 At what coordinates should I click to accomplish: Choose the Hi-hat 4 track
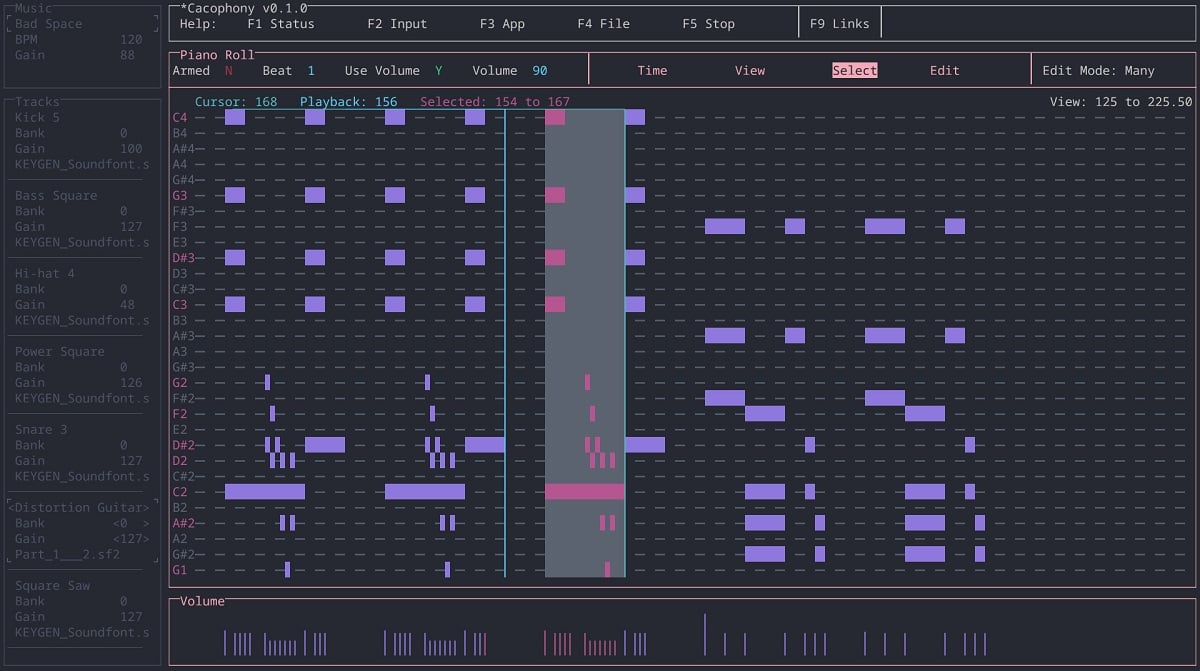click(x=45, y=274)
